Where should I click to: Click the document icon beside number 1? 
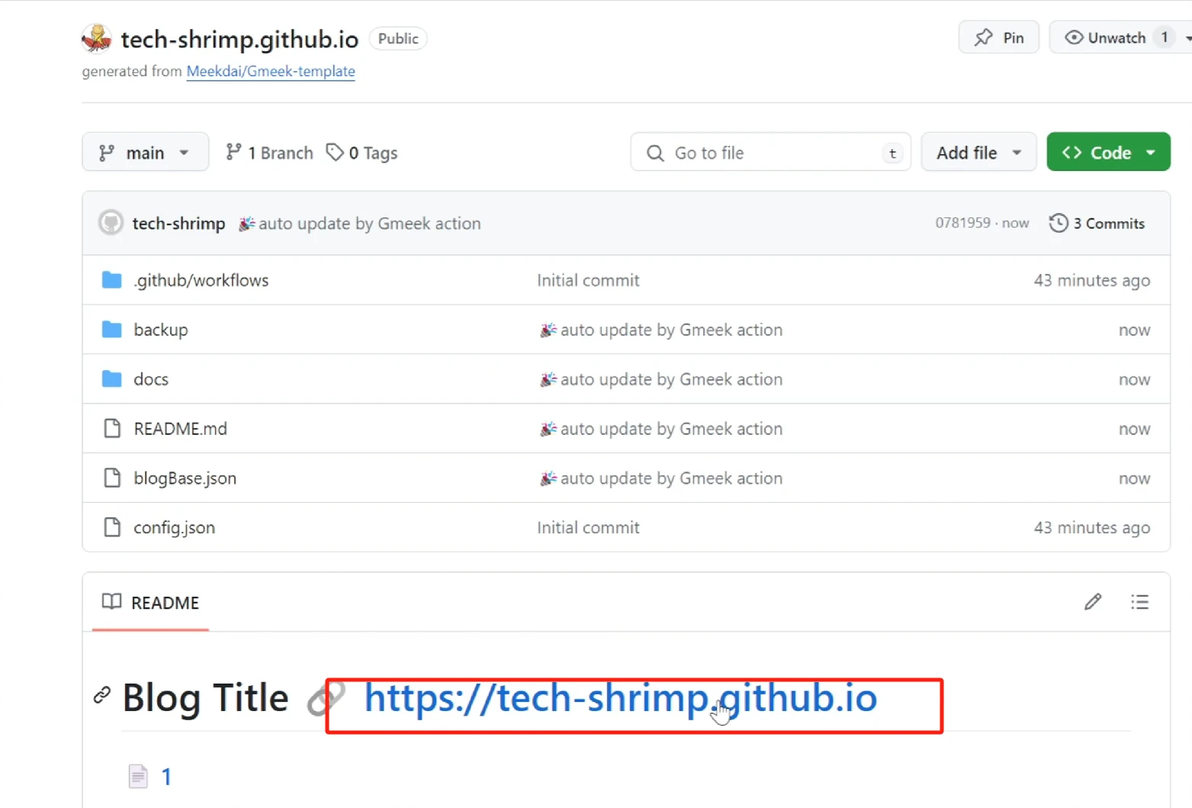click(x=138, y=776)
